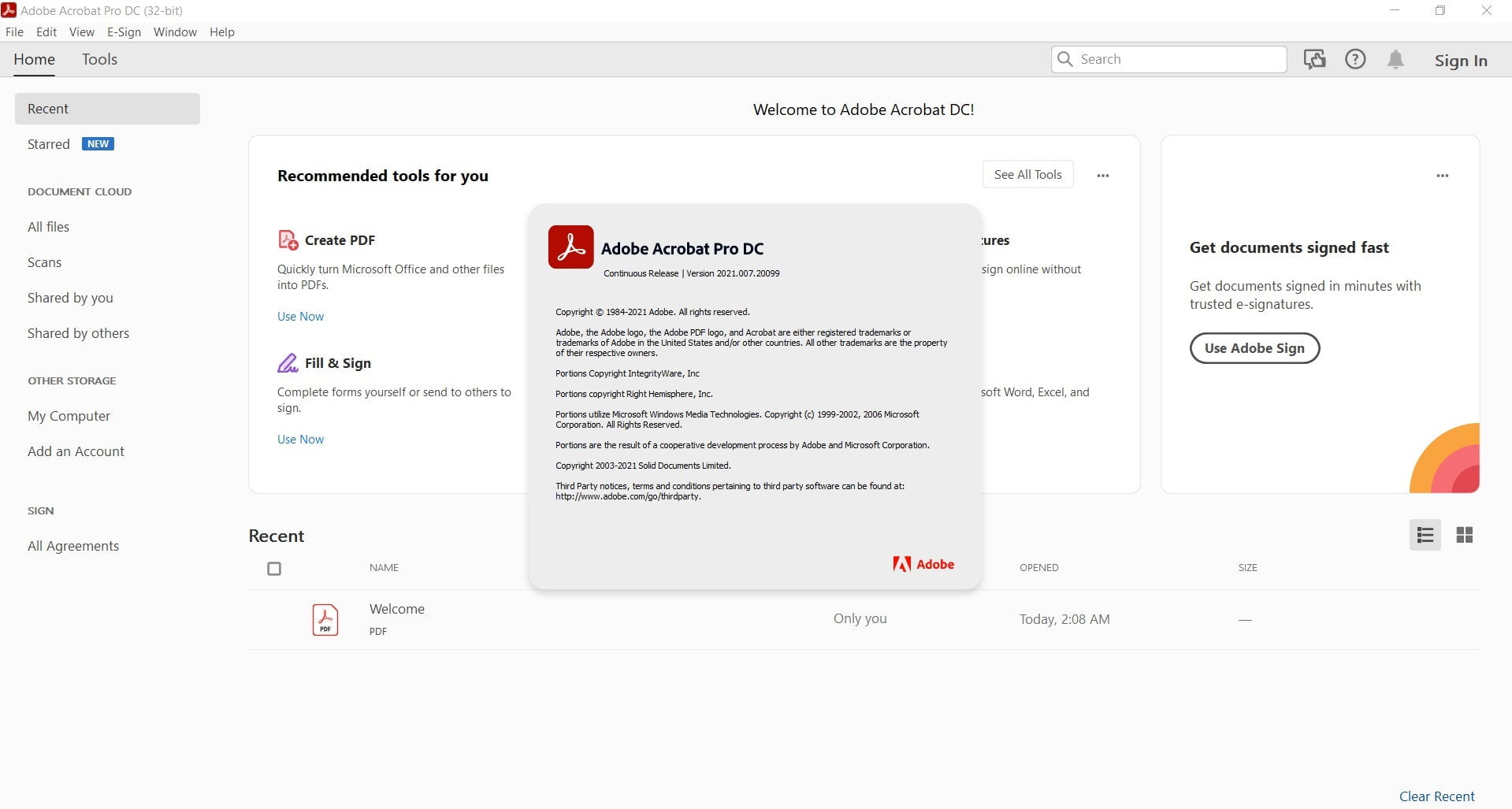This screenshot has height=809, width=1512.
Task: Open the help question mark icon
Action: (1355, 59)
